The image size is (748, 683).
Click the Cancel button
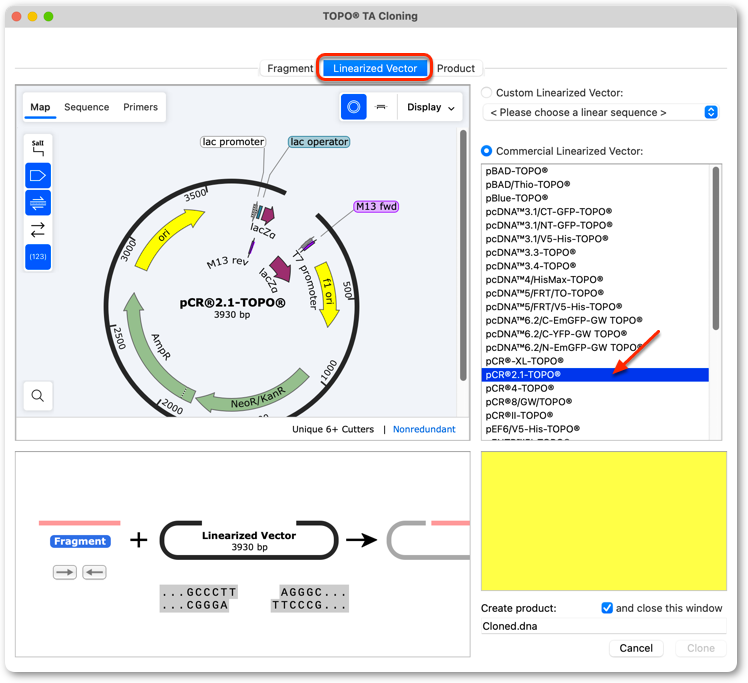click(636, 648)
